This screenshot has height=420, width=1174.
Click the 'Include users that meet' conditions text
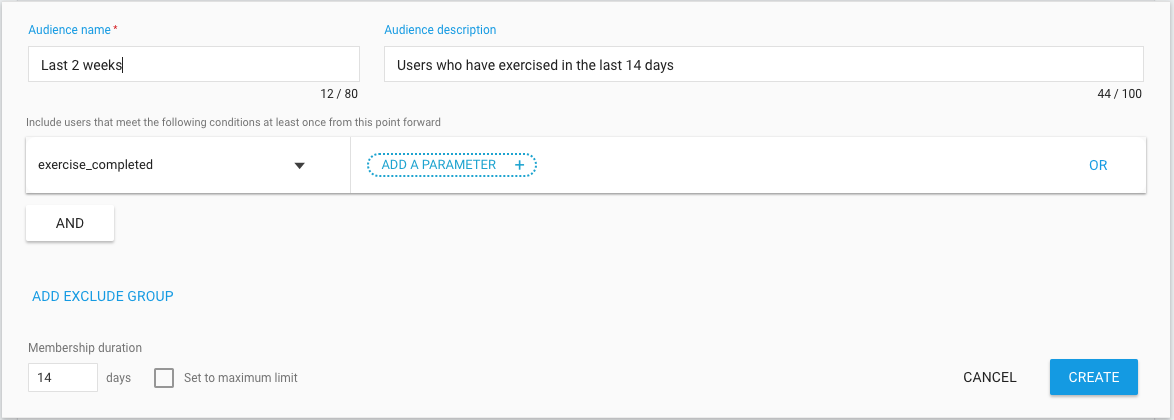click(234, 122)
